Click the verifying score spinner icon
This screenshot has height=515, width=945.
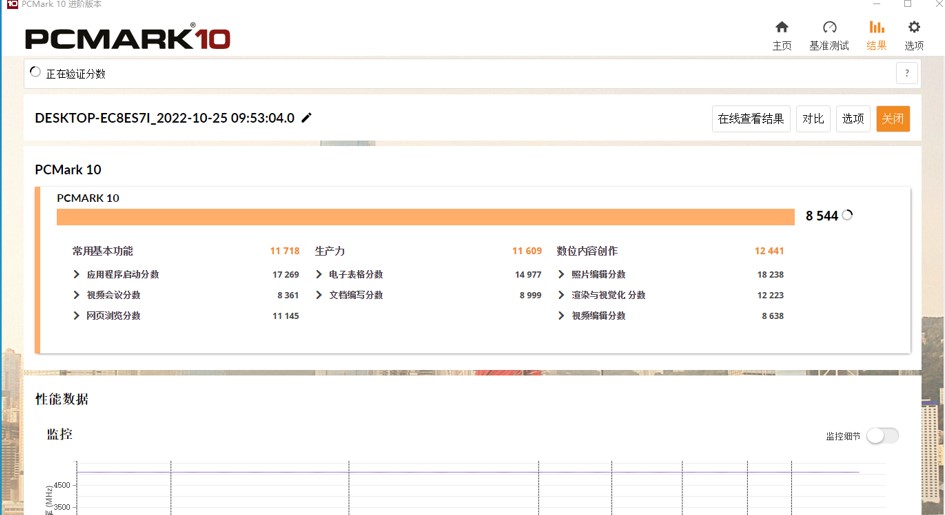[35, 72]
